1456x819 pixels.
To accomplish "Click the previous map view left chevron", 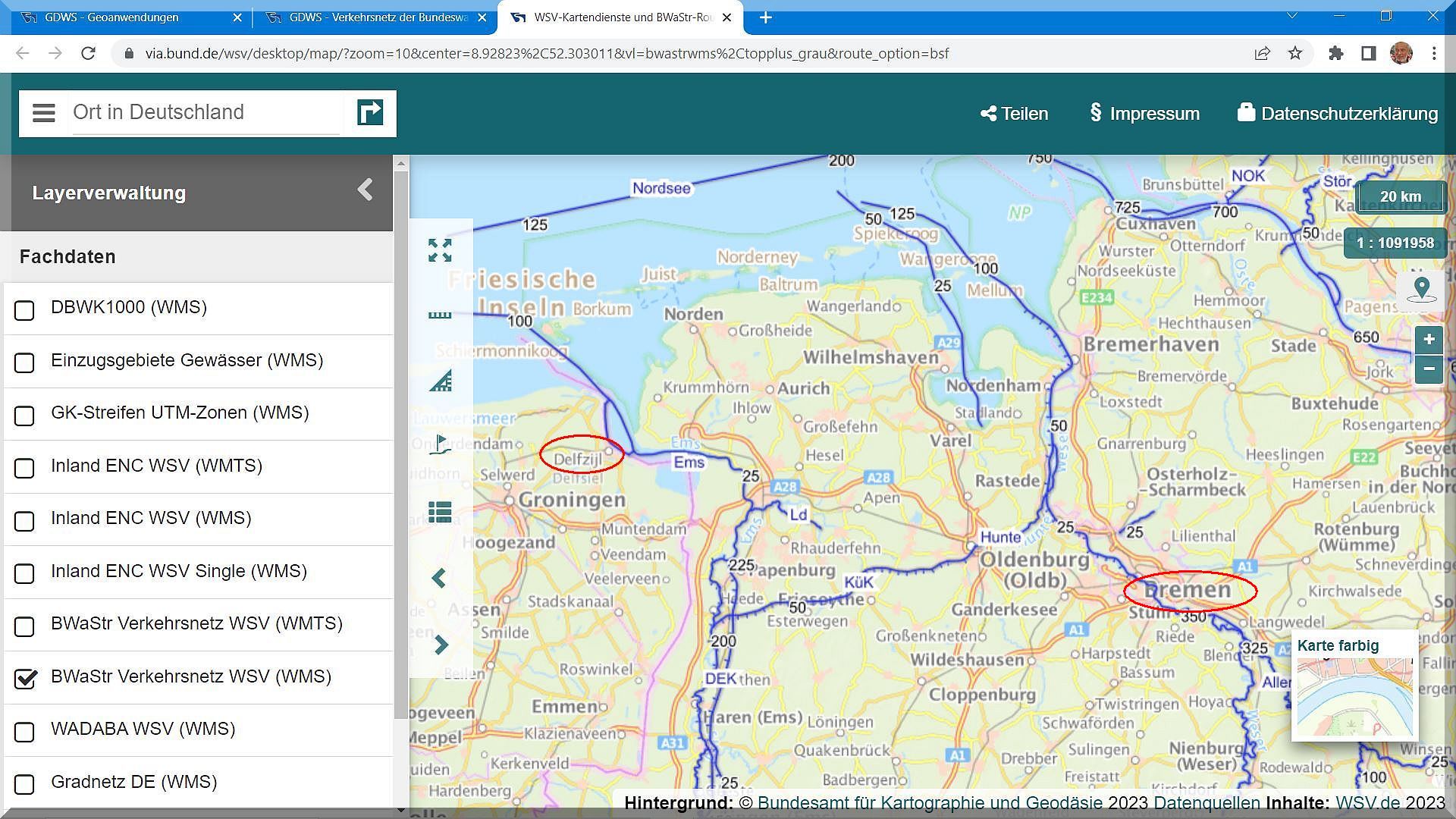I will (x=439, y=579).
